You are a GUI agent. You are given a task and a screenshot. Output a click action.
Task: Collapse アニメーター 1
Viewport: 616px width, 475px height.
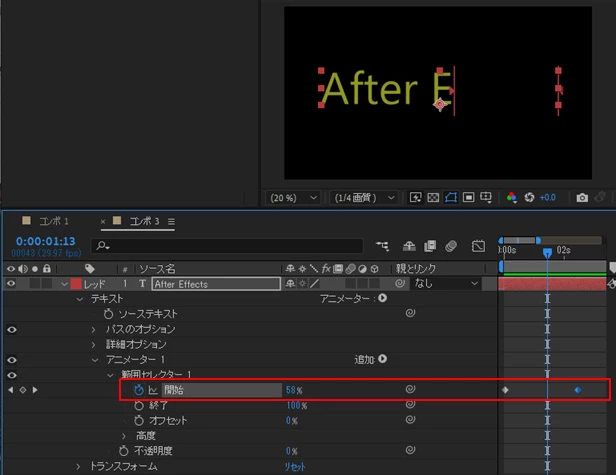click(x=95, y=360)
